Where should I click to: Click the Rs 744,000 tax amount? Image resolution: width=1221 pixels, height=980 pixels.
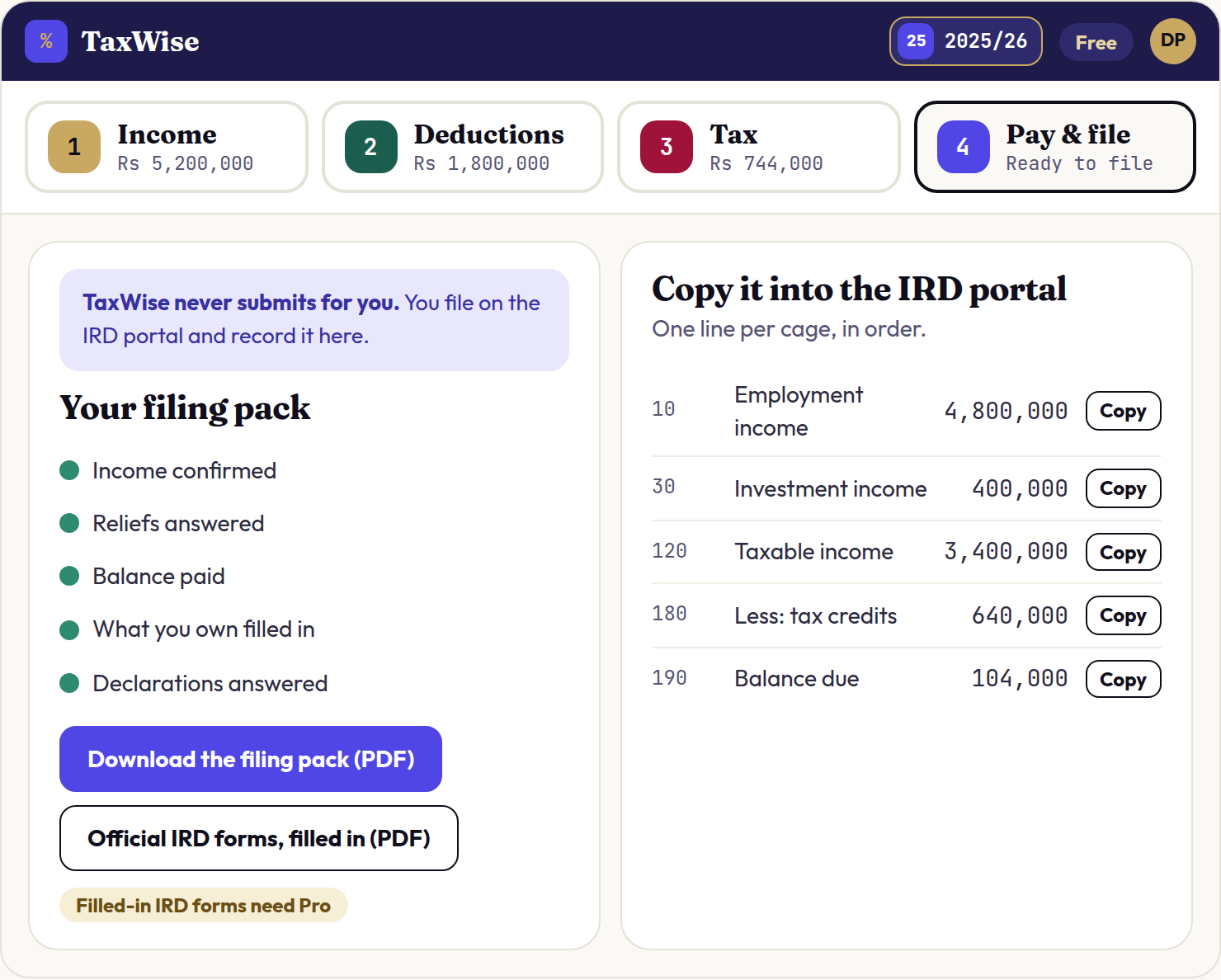[766, 163]
